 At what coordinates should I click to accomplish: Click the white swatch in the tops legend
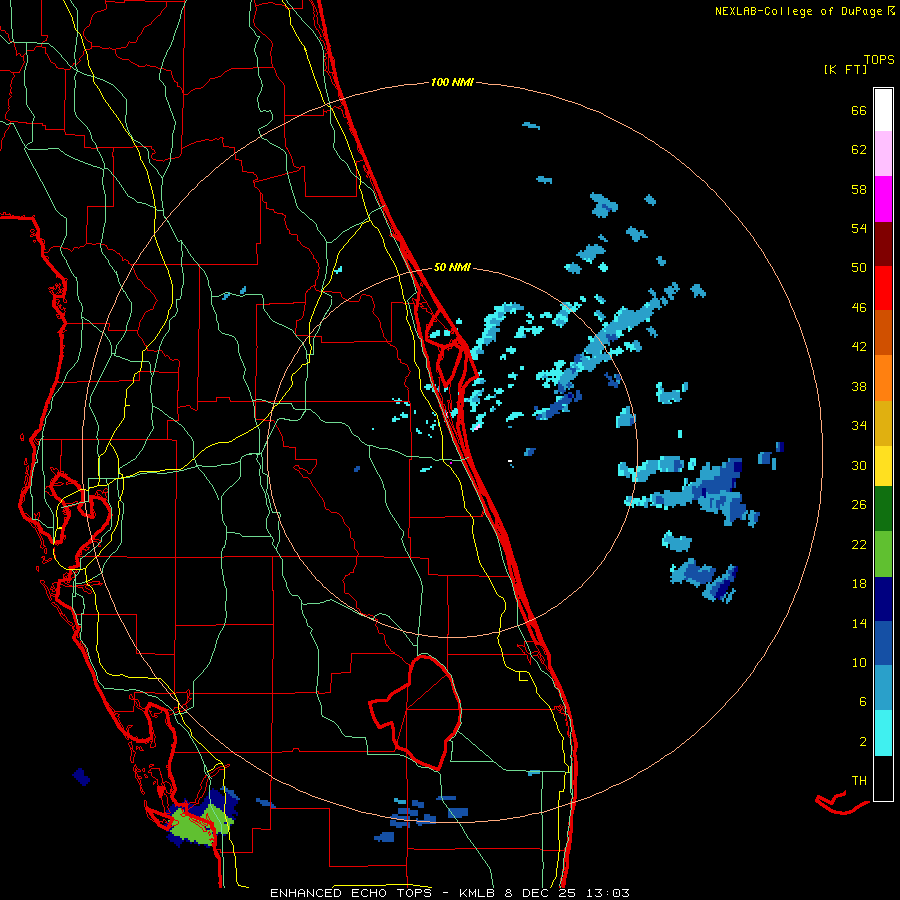[883, 110]
